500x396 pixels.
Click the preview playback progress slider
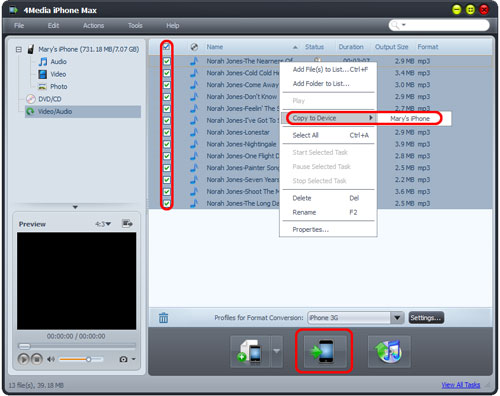click(x=76, y=346)
